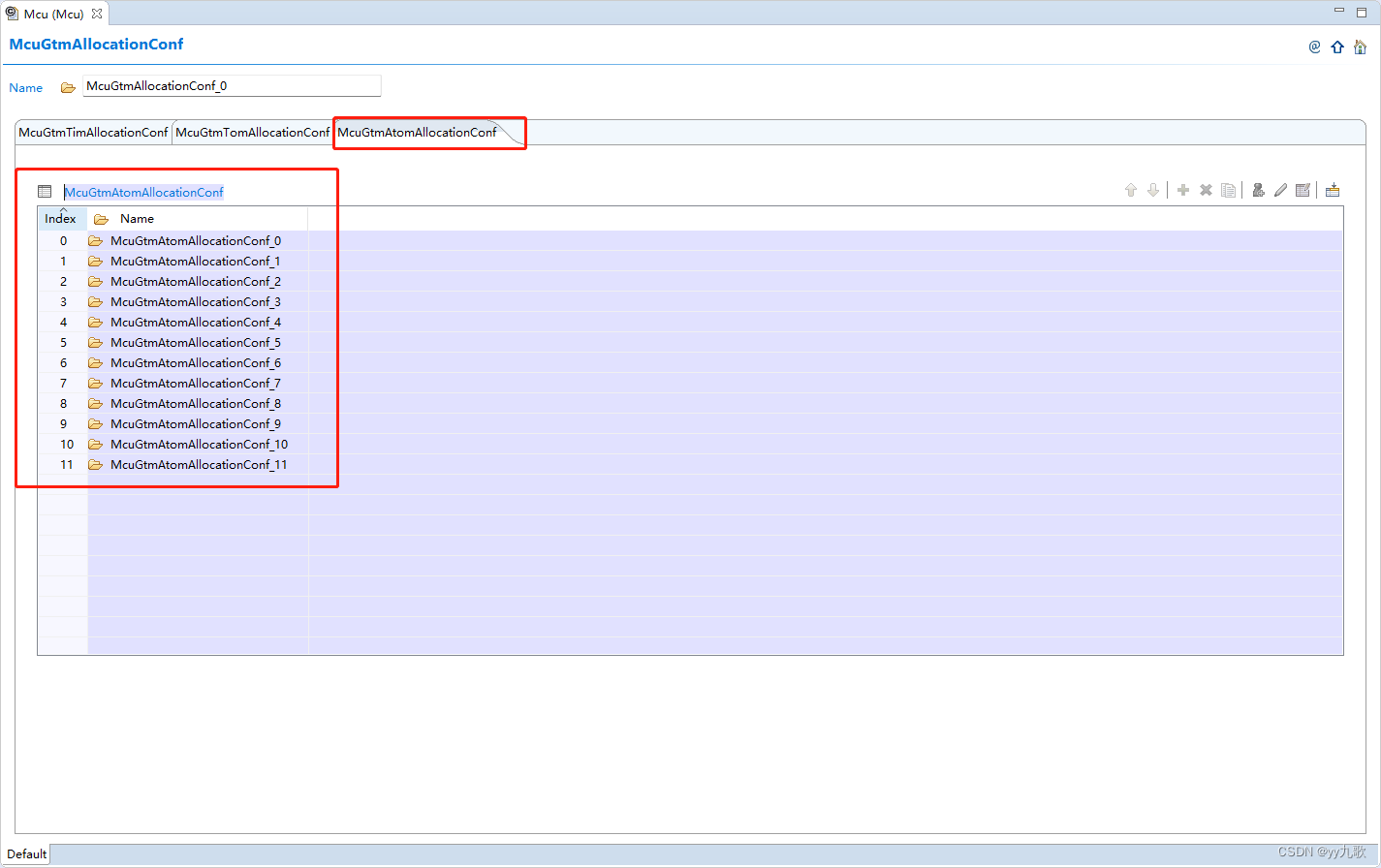Click folder icon next to Name field

pyautogui.click(x=68, y=87)
